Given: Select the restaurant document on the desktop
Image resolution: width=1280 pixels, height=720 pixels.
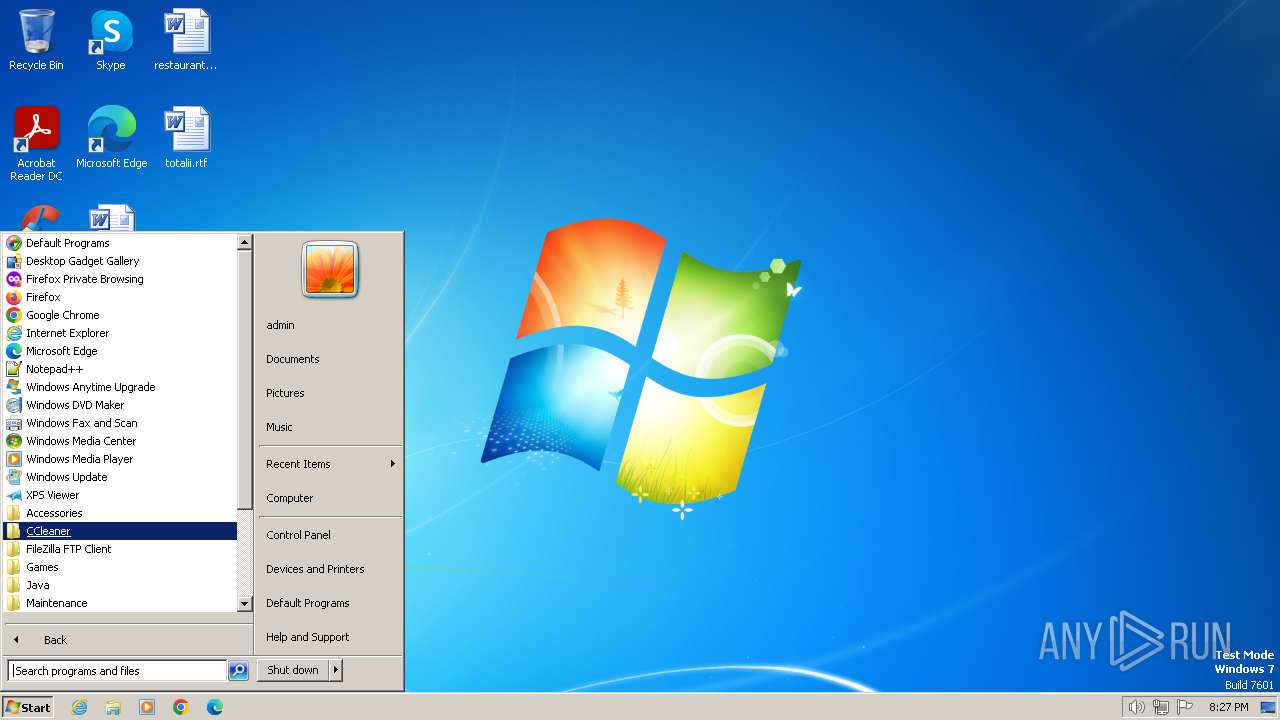Looking at the screenshot, I should 186,40.
